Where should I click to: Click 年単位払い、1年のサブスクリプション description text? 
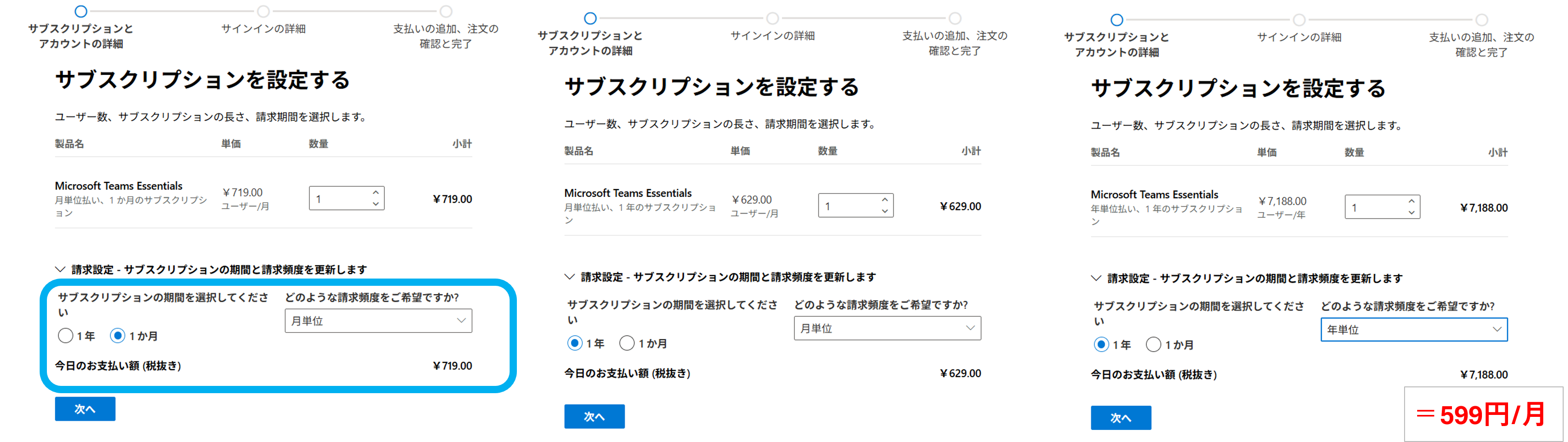pos(1166,215)
